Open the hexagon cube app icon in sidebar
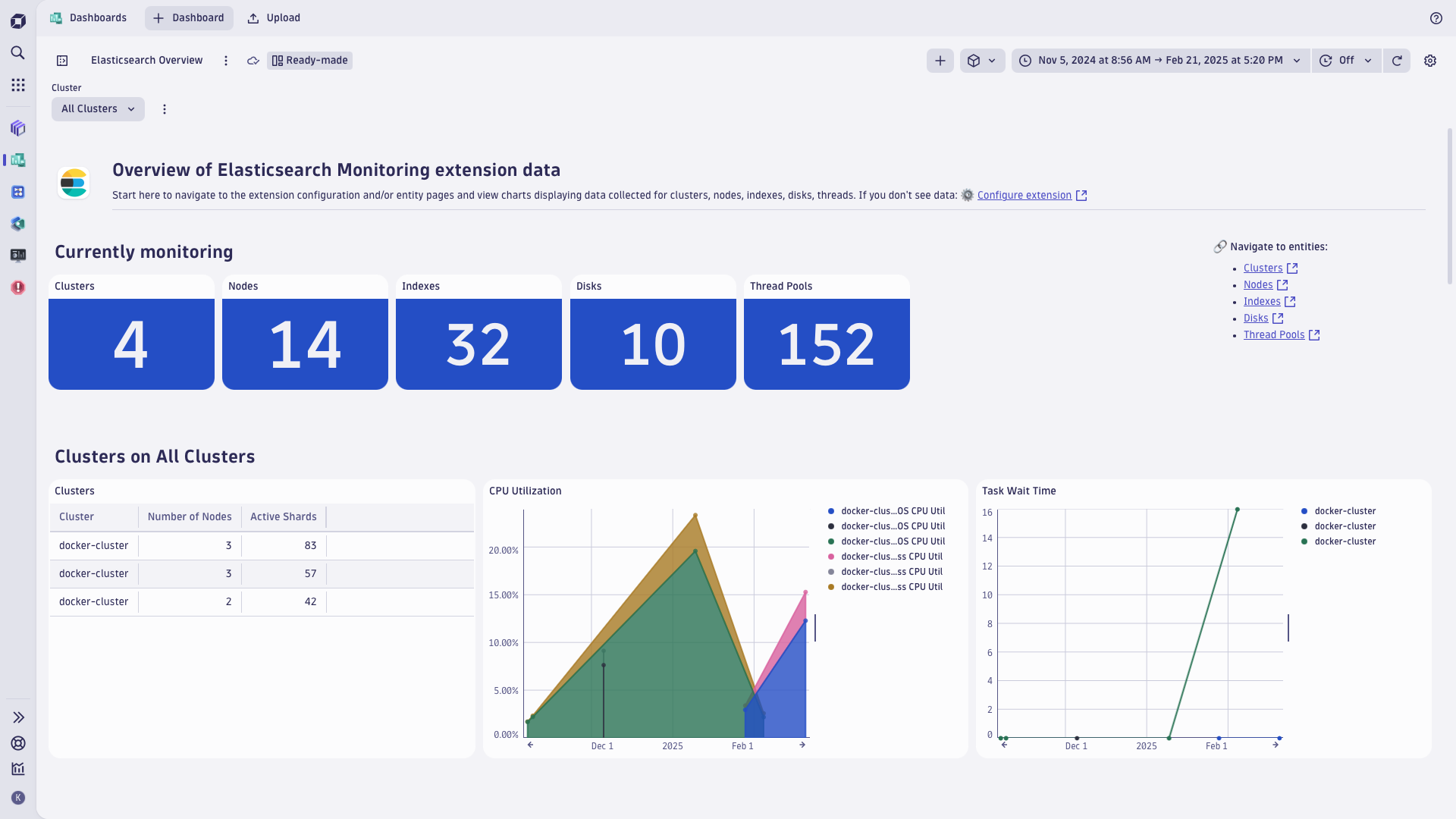Viewport: 1456px width, 819px height. [x=18, y=224]
